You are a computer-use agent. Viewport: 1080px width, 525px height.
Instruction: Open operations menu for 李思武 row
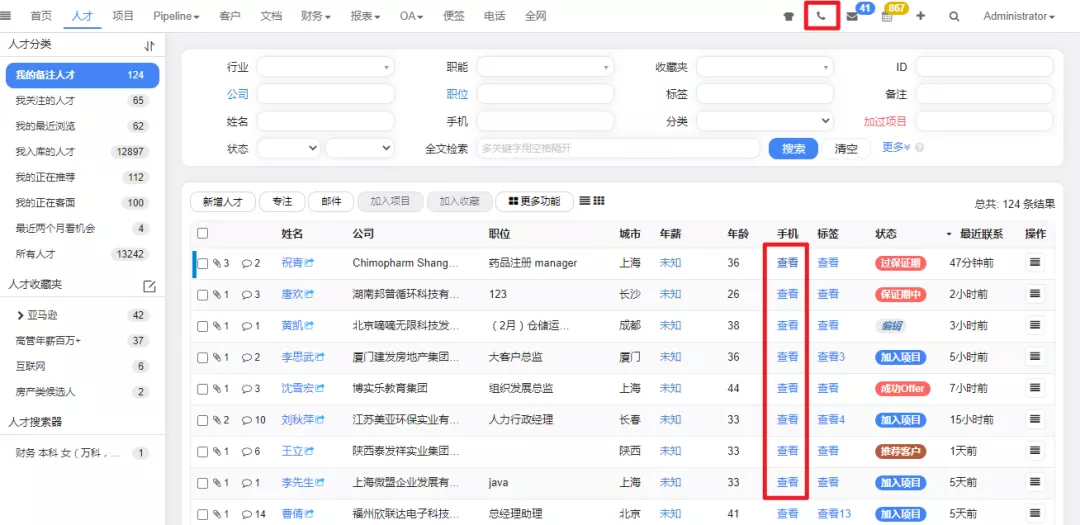coord(1035,357)
